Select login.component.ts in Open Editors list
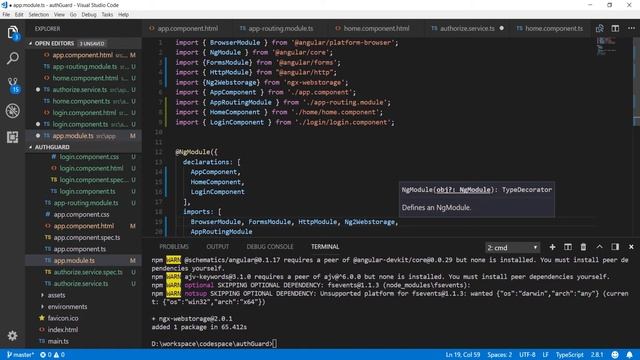 pyautogui.click(x=84, y=124)
